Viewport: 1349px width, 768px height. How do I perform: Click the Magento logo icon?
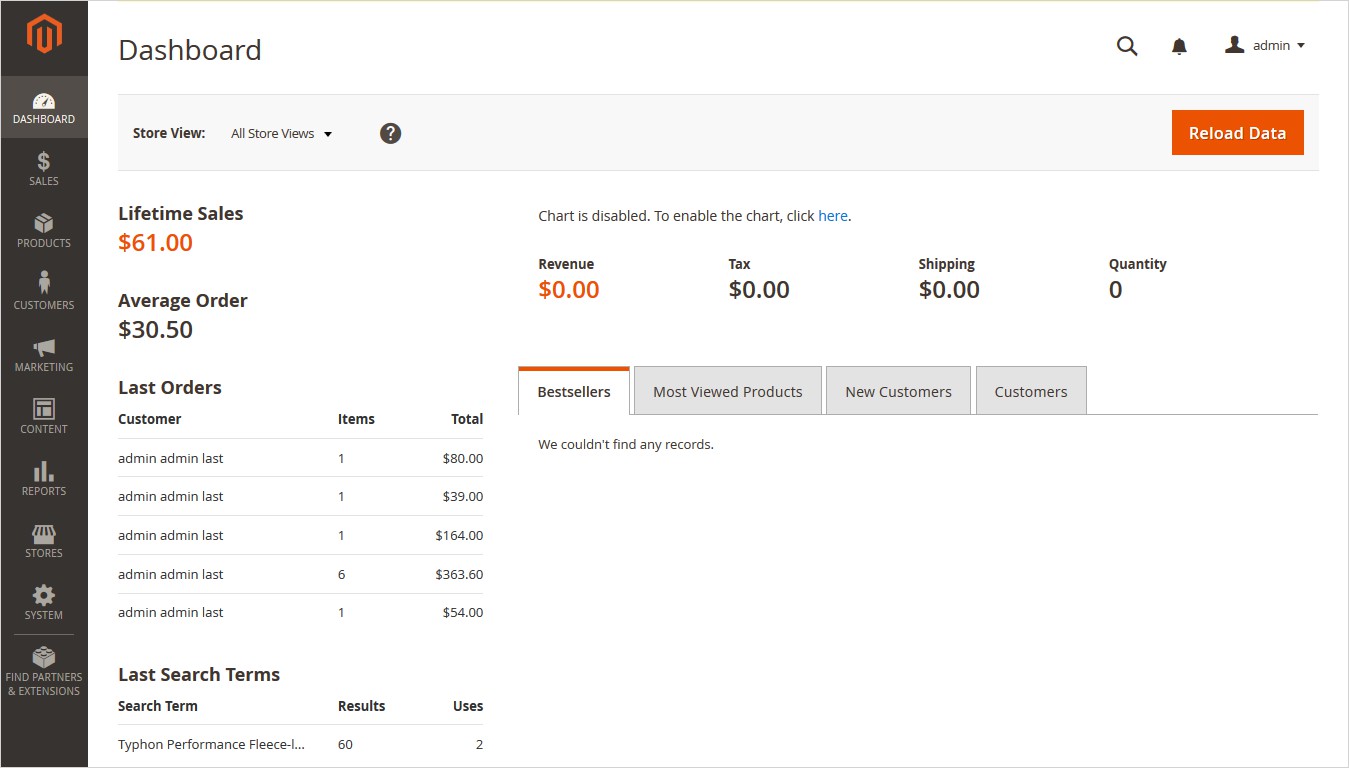[44, 35]
